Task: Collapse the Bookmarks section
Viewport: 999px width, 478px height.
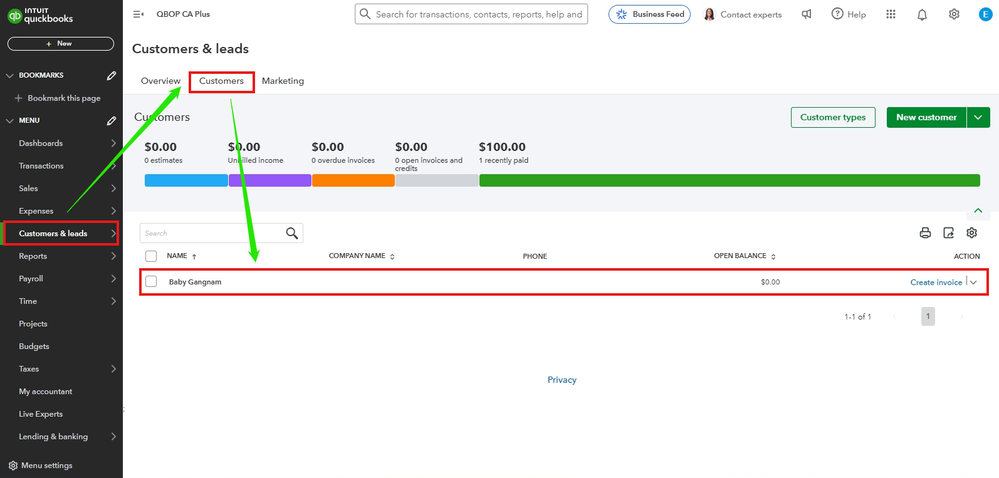Action: [9, 75]
